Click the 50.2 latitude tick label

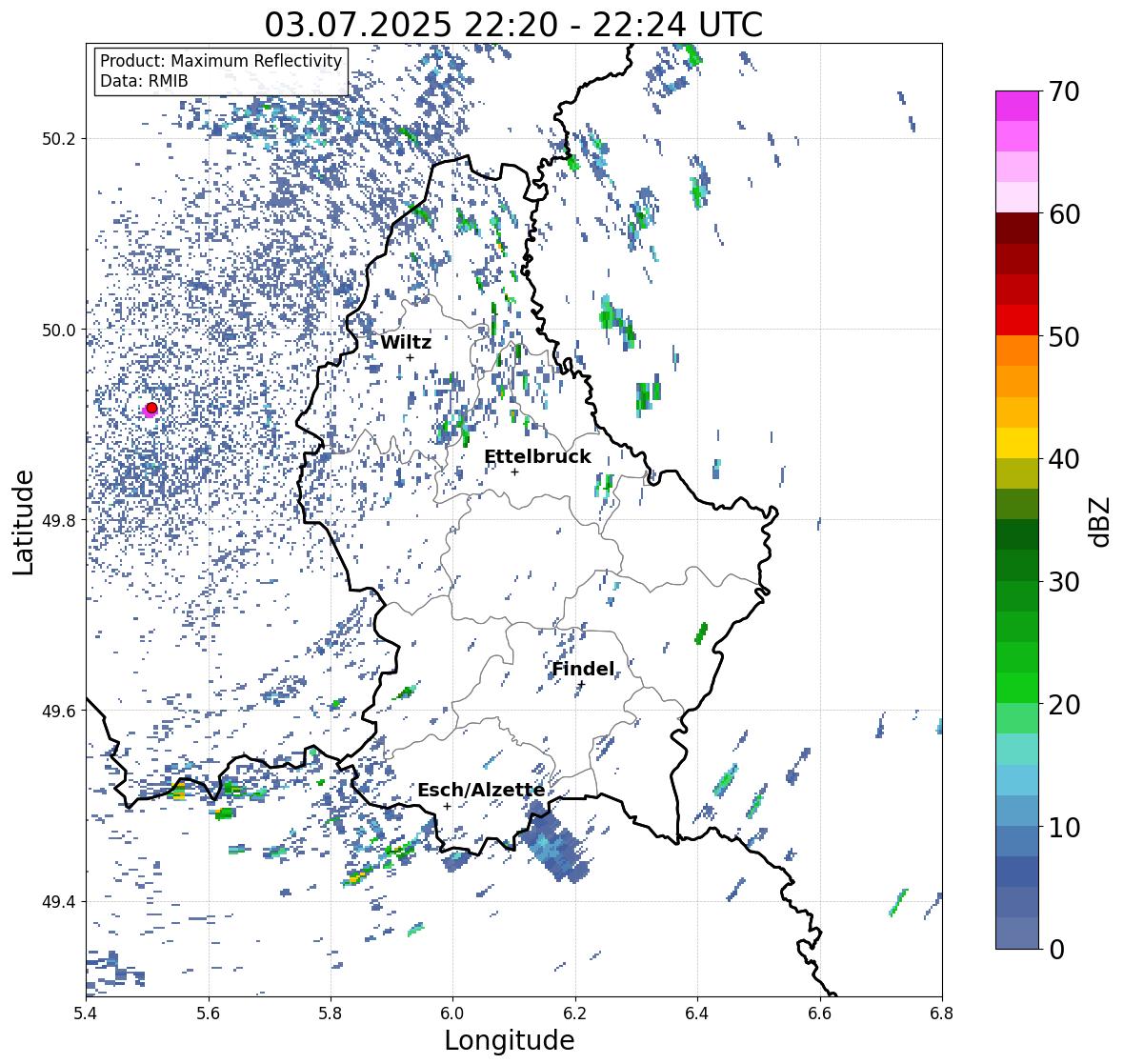(61, 139)
